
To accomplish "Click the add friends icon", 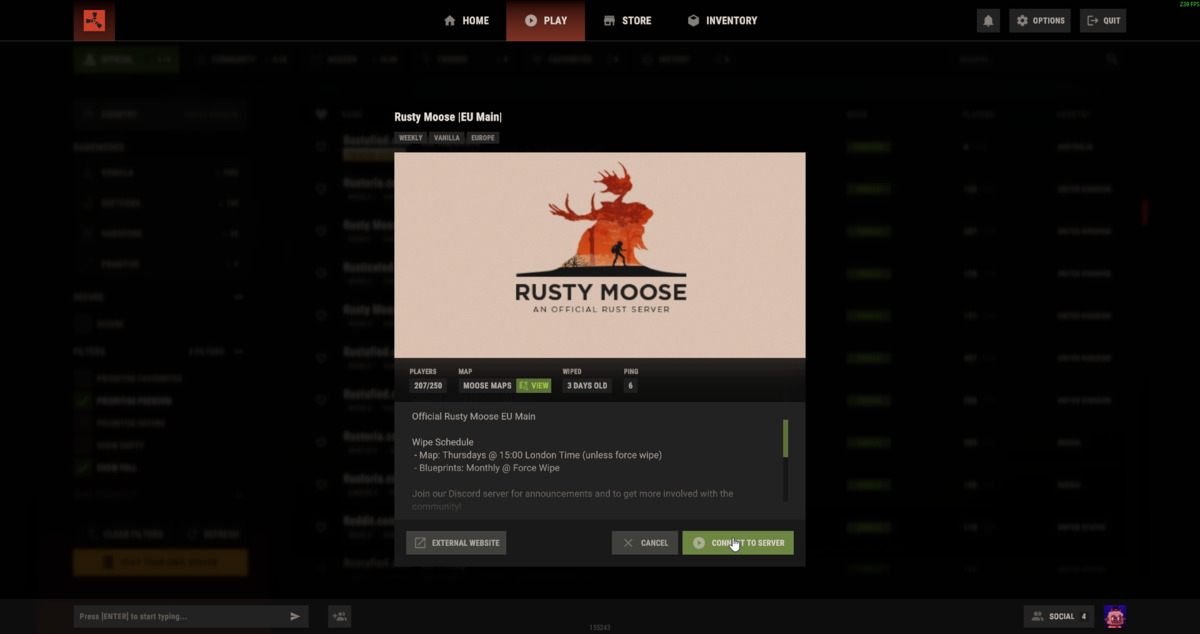I will [x=340, y=616].
